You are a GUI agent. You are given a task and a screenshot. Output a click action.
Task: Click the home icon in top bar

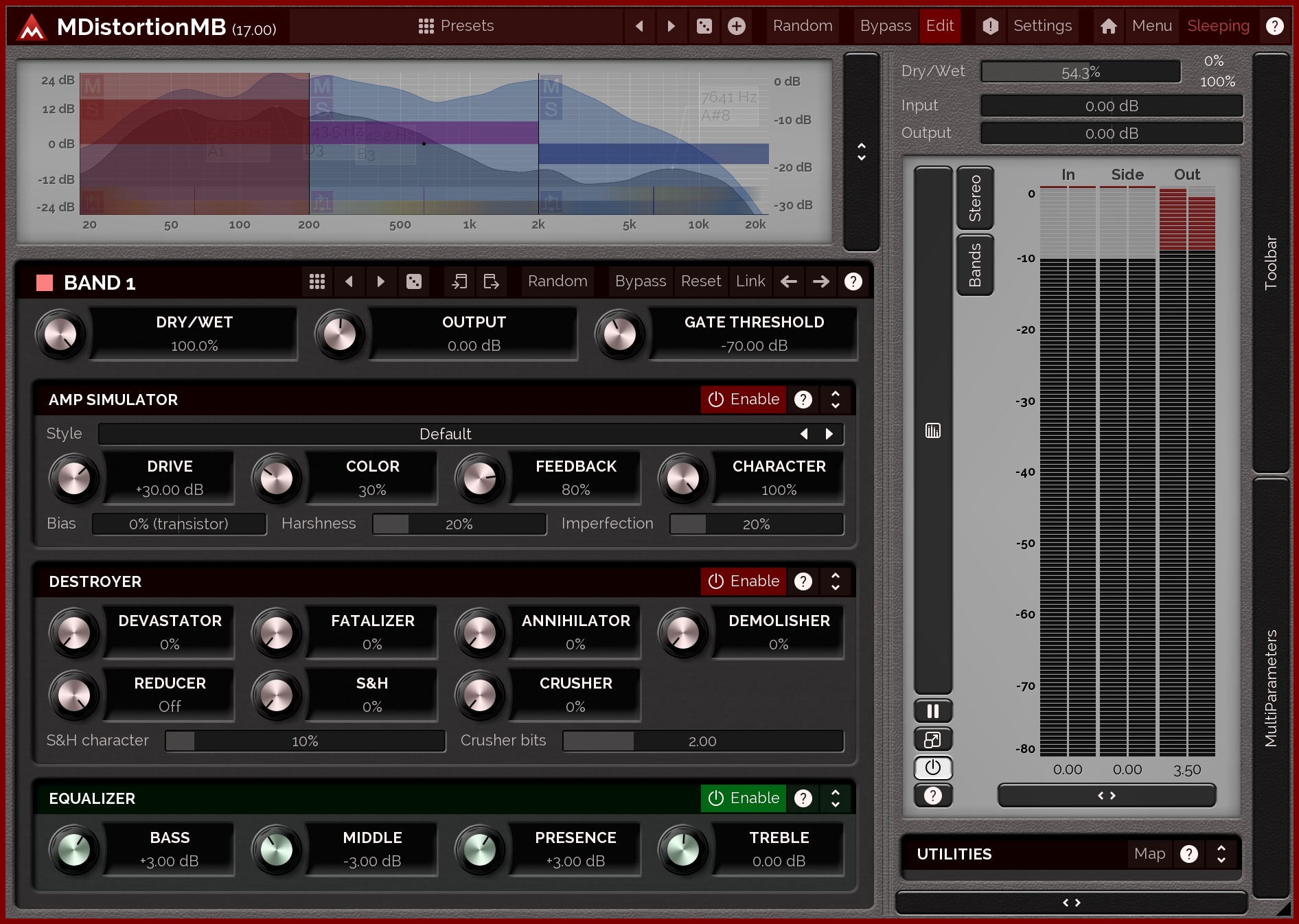tap(1108, 26)
